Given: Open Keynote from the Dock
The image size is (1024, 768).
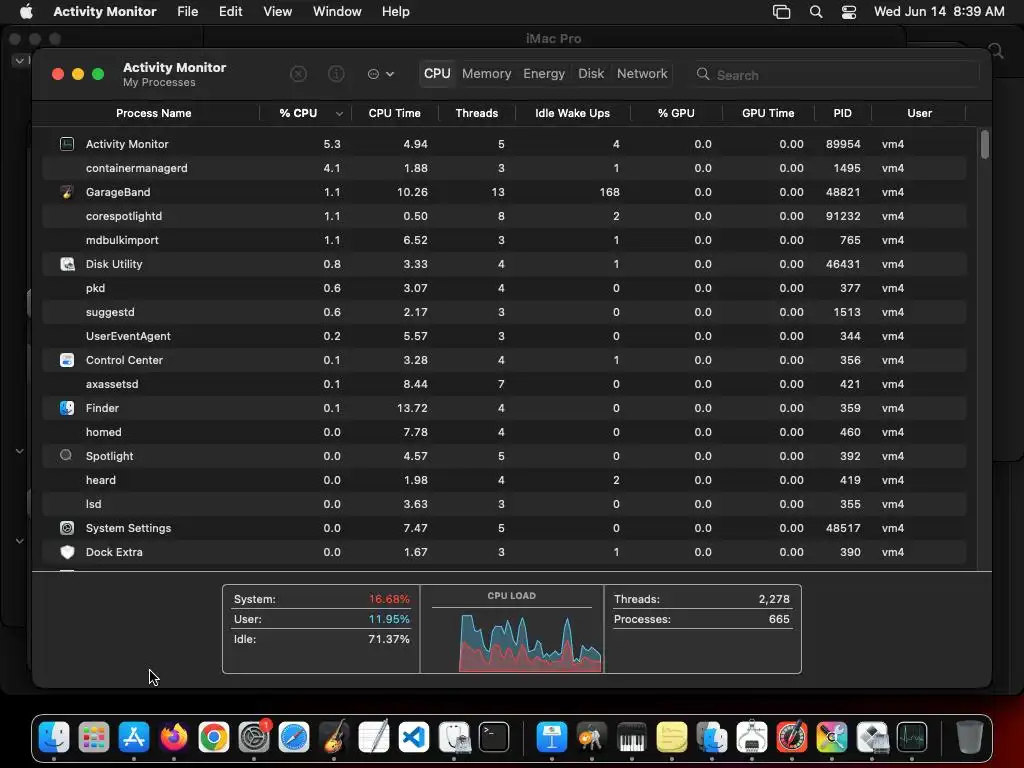Looking at the screenshot, I should [551, 737].
